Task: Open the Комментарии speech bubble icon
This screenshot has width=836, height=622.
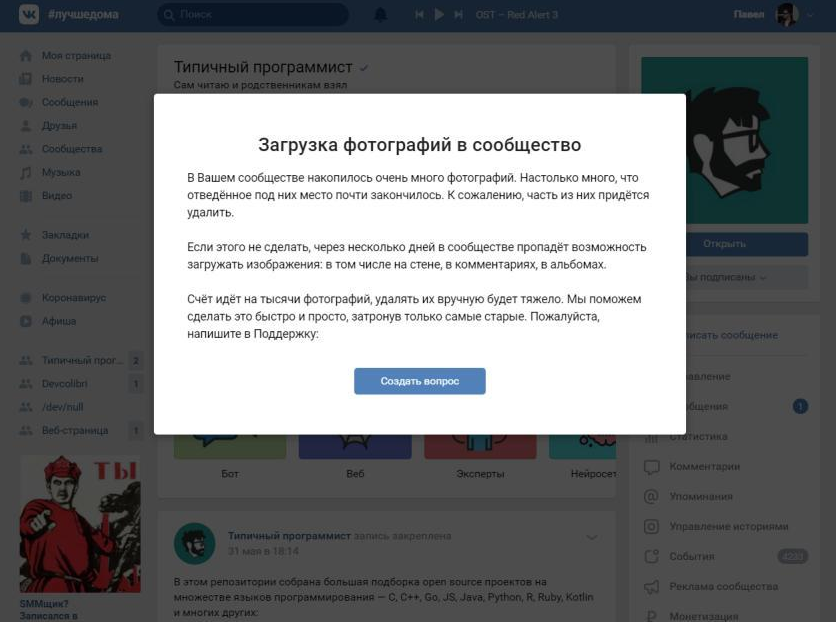Action: point(652,467)
